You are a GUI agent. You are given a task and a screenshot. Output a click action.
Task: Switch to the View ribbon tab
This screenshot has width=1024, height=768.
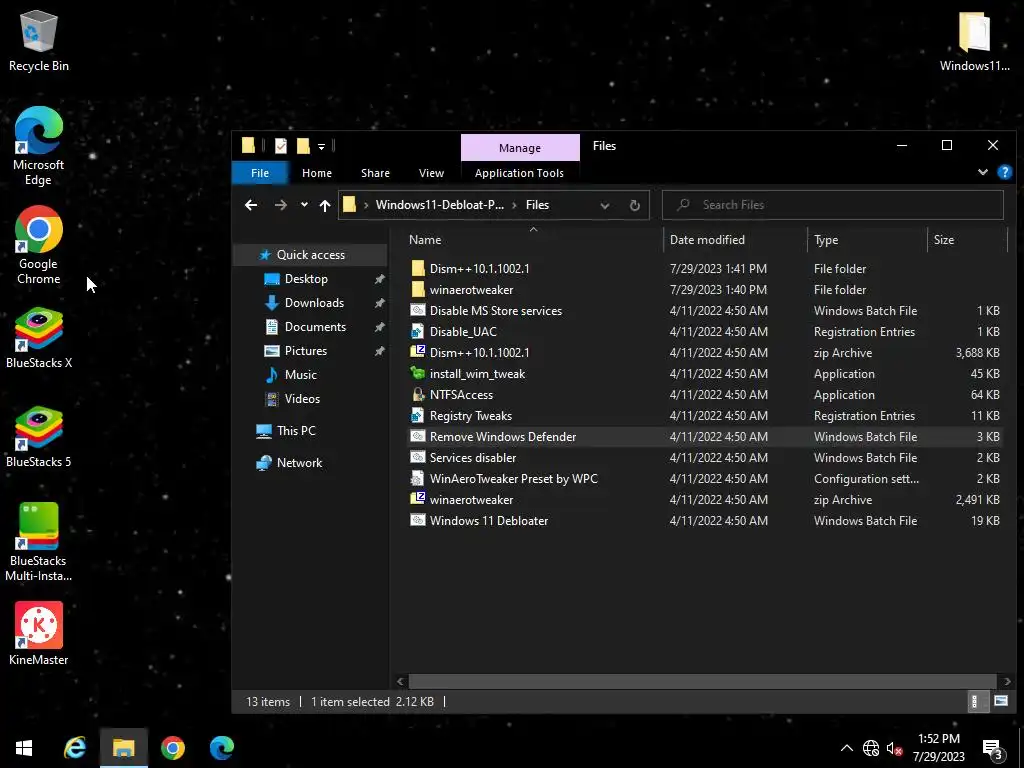431,173
